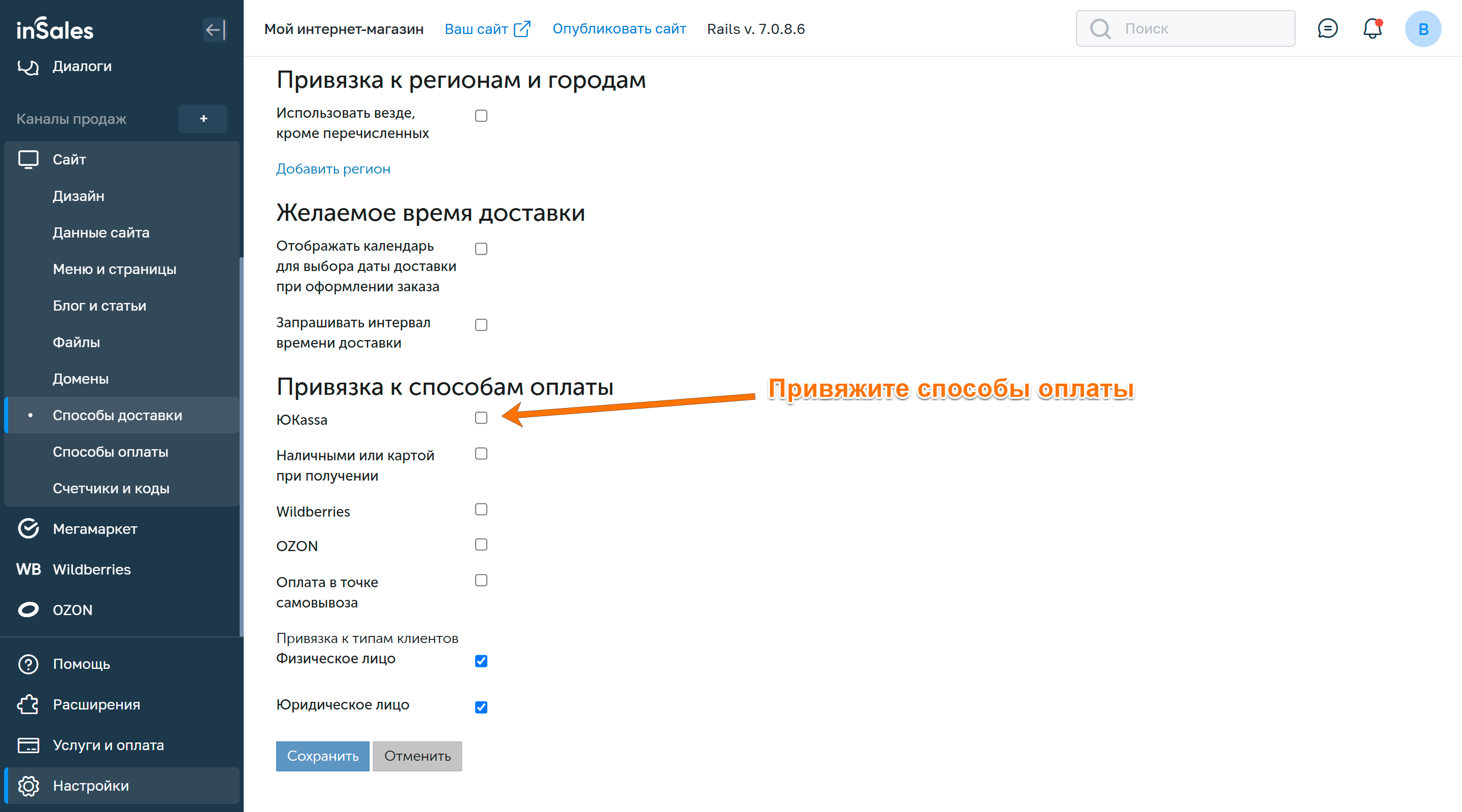Image resolution: width=1462 pixels, height=812 pixels.
Task: Open Extensions puzzle icon
Action: coord(28,704)
